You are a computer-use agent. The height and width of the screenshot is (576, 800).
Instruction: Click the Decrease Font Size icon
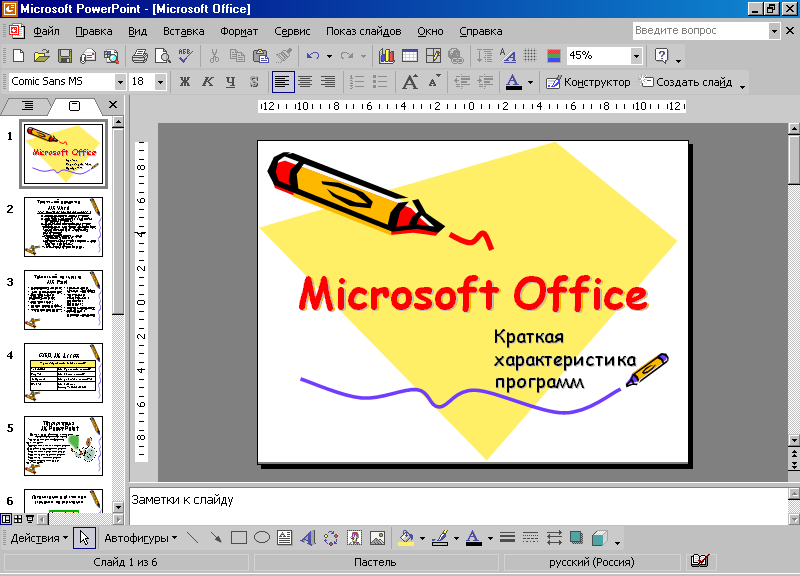(x=434, y=82)
